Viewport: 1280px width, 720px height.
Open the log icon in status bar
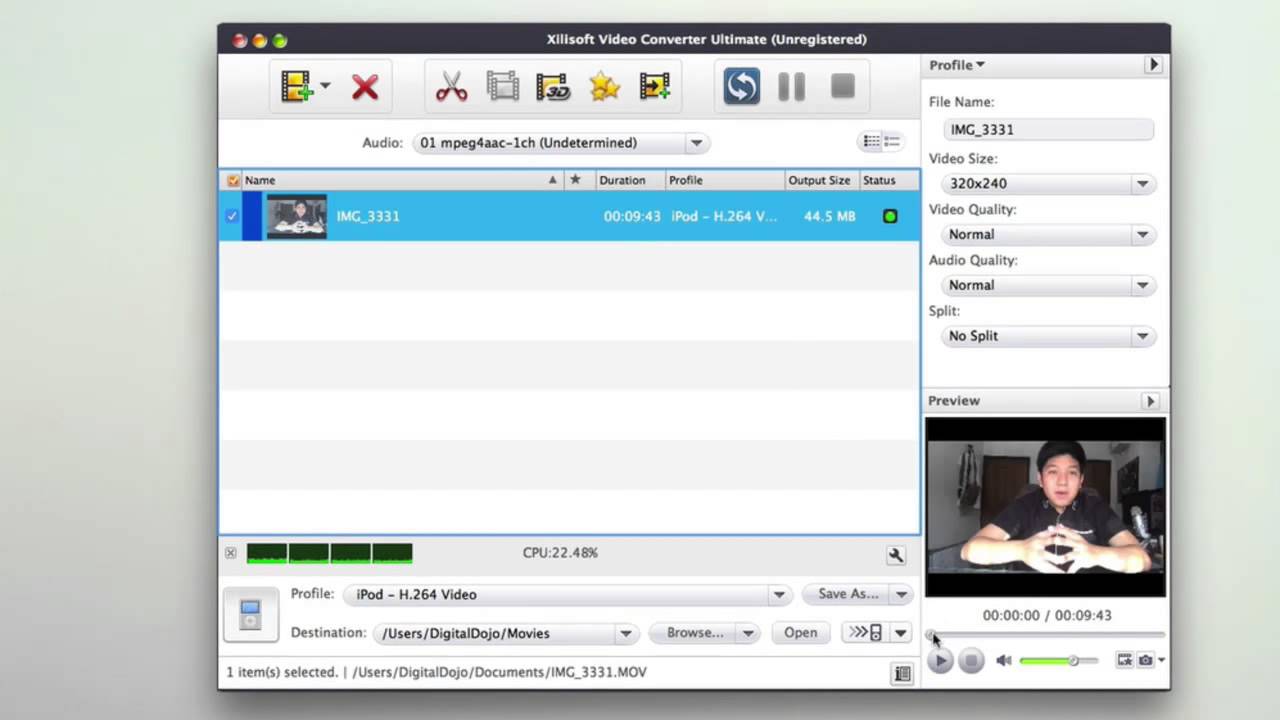coord(902,674)
